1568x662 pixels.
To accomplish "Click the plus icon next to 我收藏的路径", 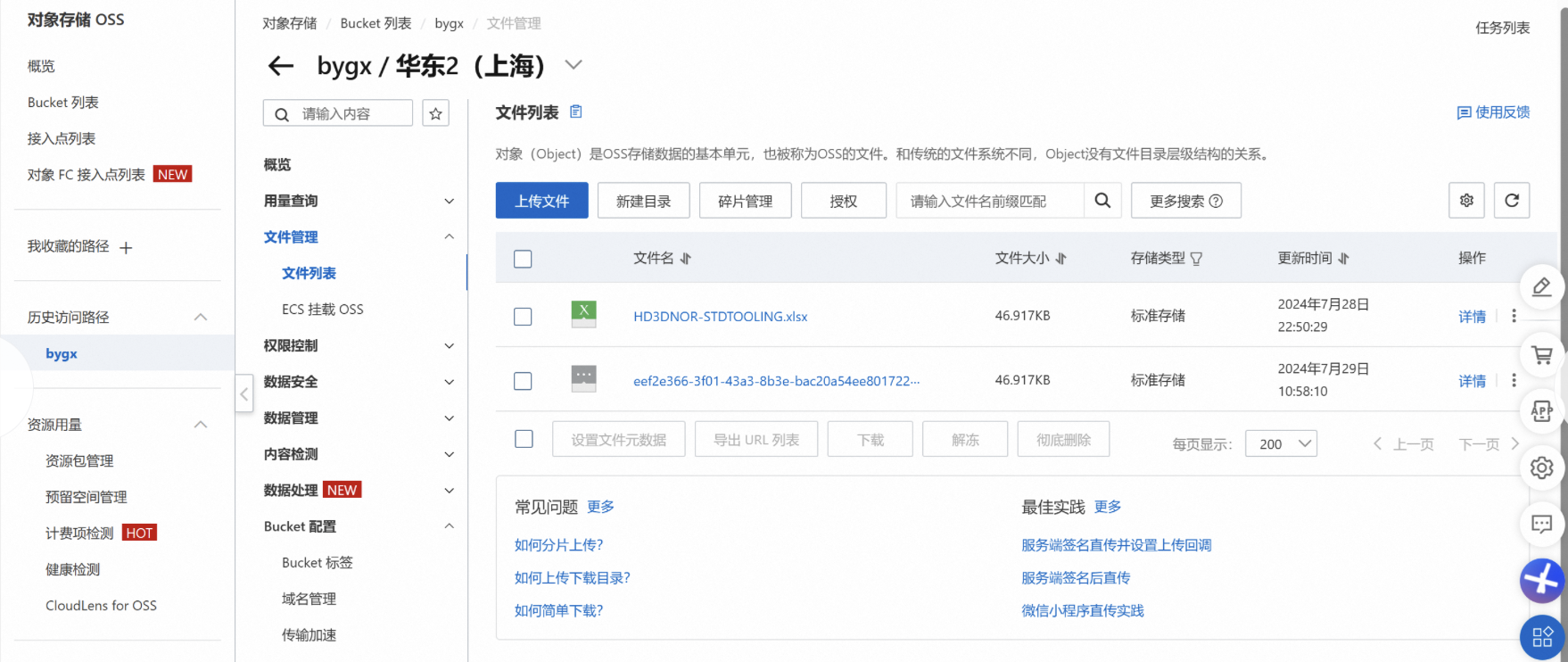I will pyautogui.click(x=126, y=248).
